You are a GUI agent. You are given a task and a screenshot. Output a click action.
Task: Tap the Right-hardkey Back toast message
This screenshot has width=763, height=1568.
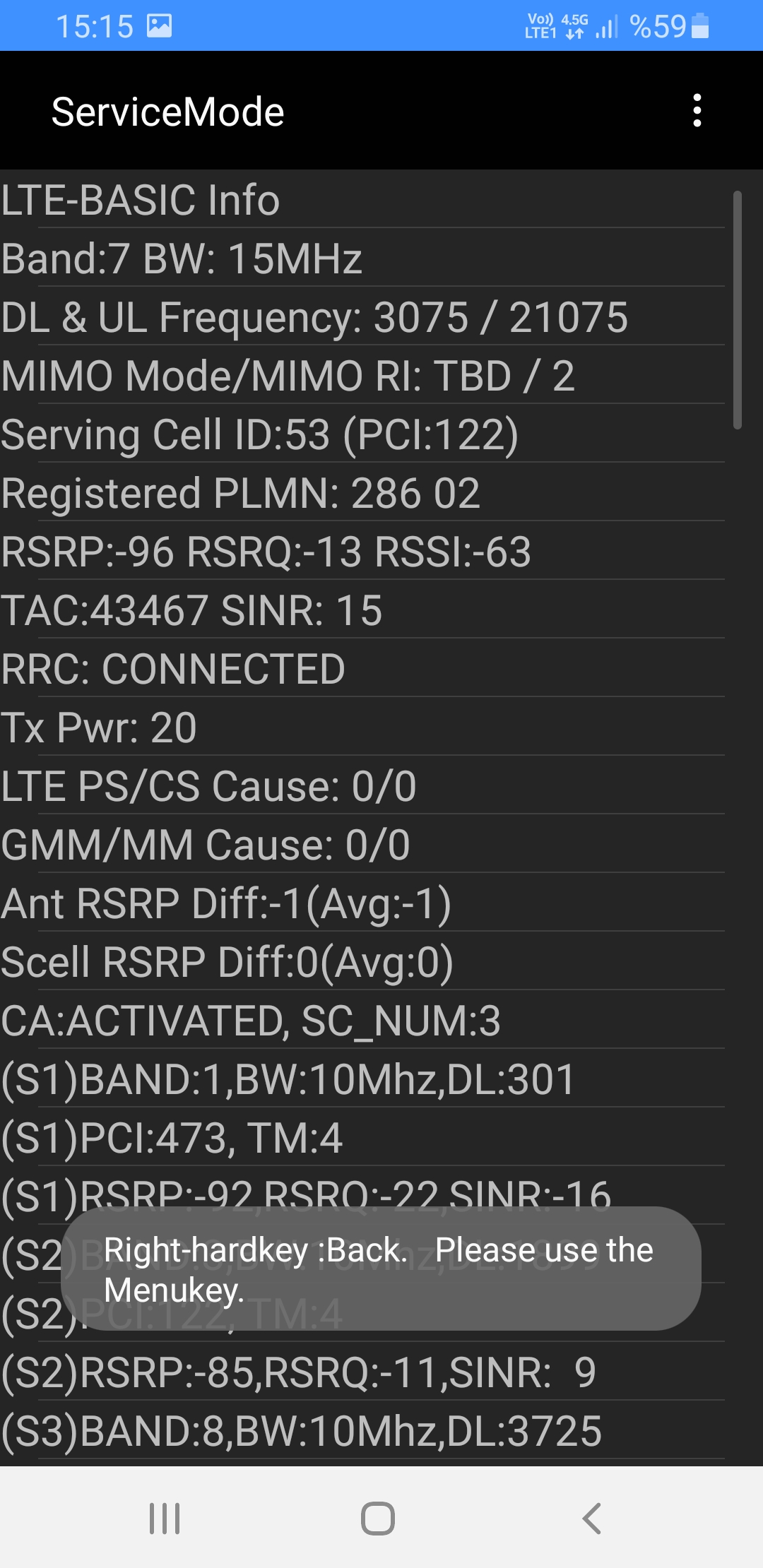[381, 1269]
